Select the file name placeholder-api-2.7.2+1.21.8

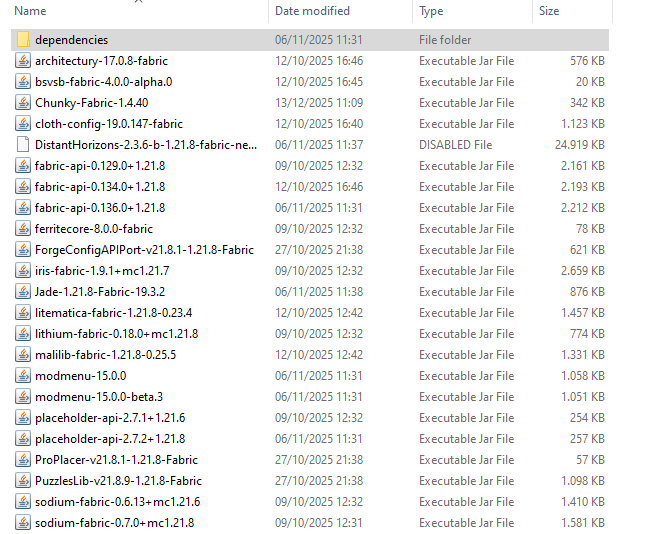click(x=110, y=438)
